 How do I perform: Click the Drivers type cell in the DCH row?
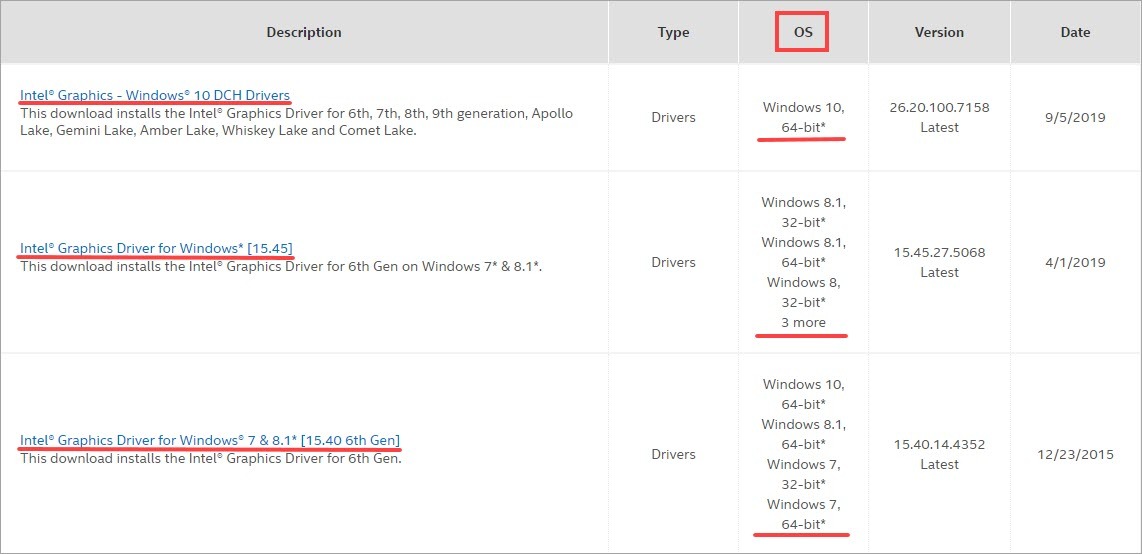673,117
